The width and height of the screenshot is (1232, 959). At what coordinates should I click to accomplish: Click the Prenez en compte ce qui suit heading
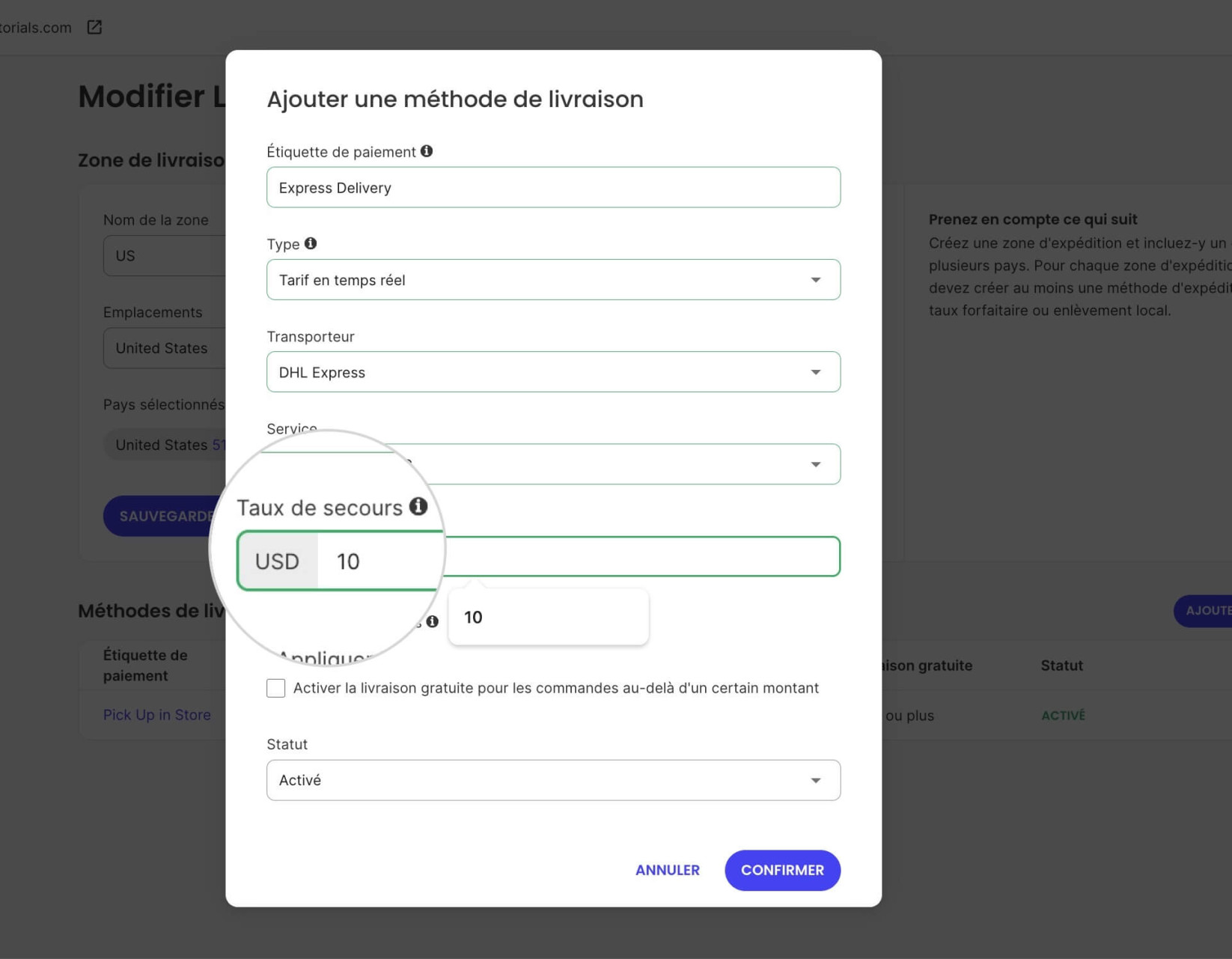tap(1033, 219)
